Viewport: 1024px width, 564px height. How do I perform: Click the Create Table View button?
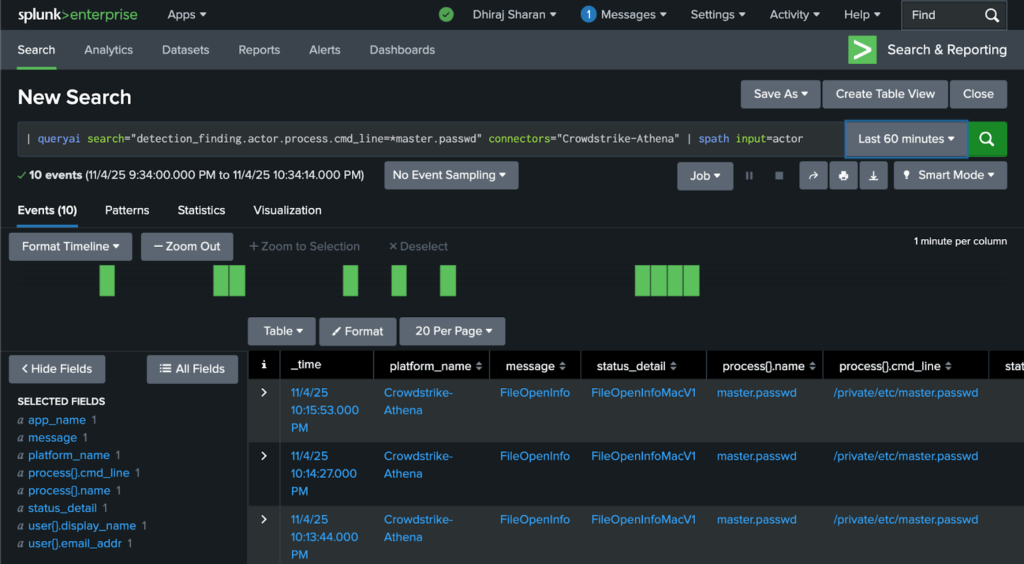pyautogui.click(x=885, y=94)
